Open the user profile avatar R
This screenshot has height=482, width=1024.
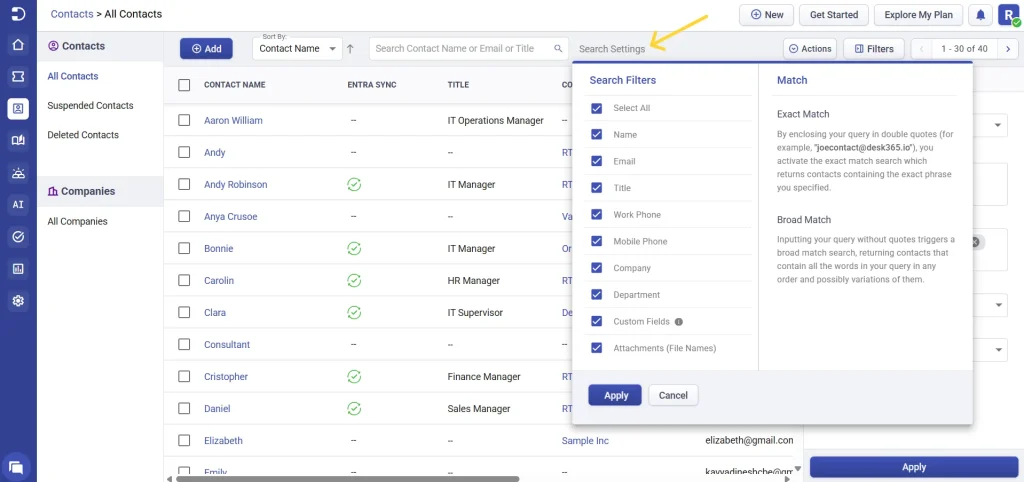1009,15
